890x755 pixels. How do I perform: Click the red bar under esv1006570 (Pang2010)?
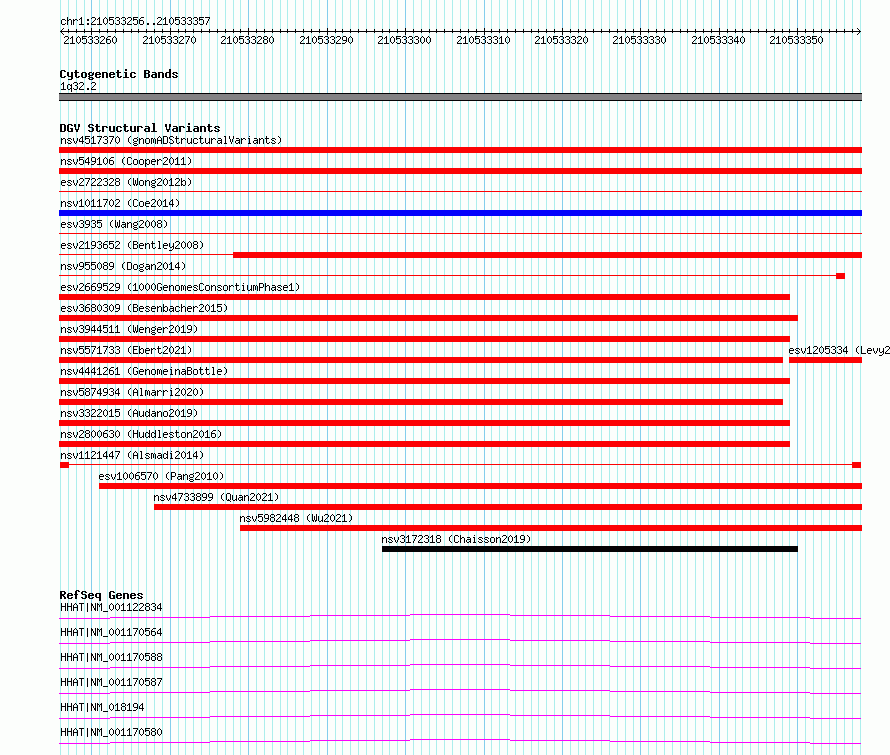coord(481,486)
